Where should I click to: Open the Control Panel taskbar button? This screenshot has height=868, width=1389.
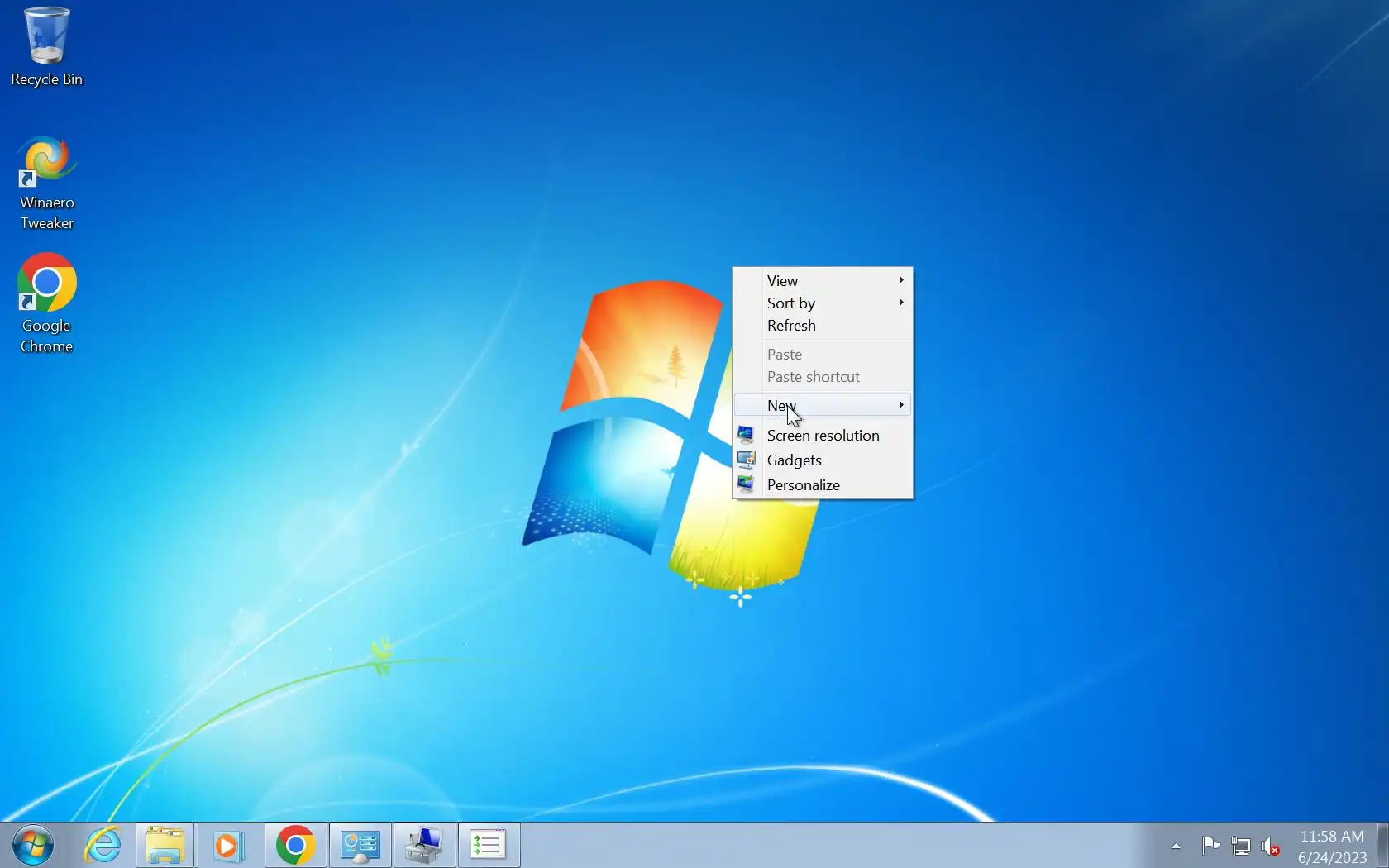pos(360,845)
